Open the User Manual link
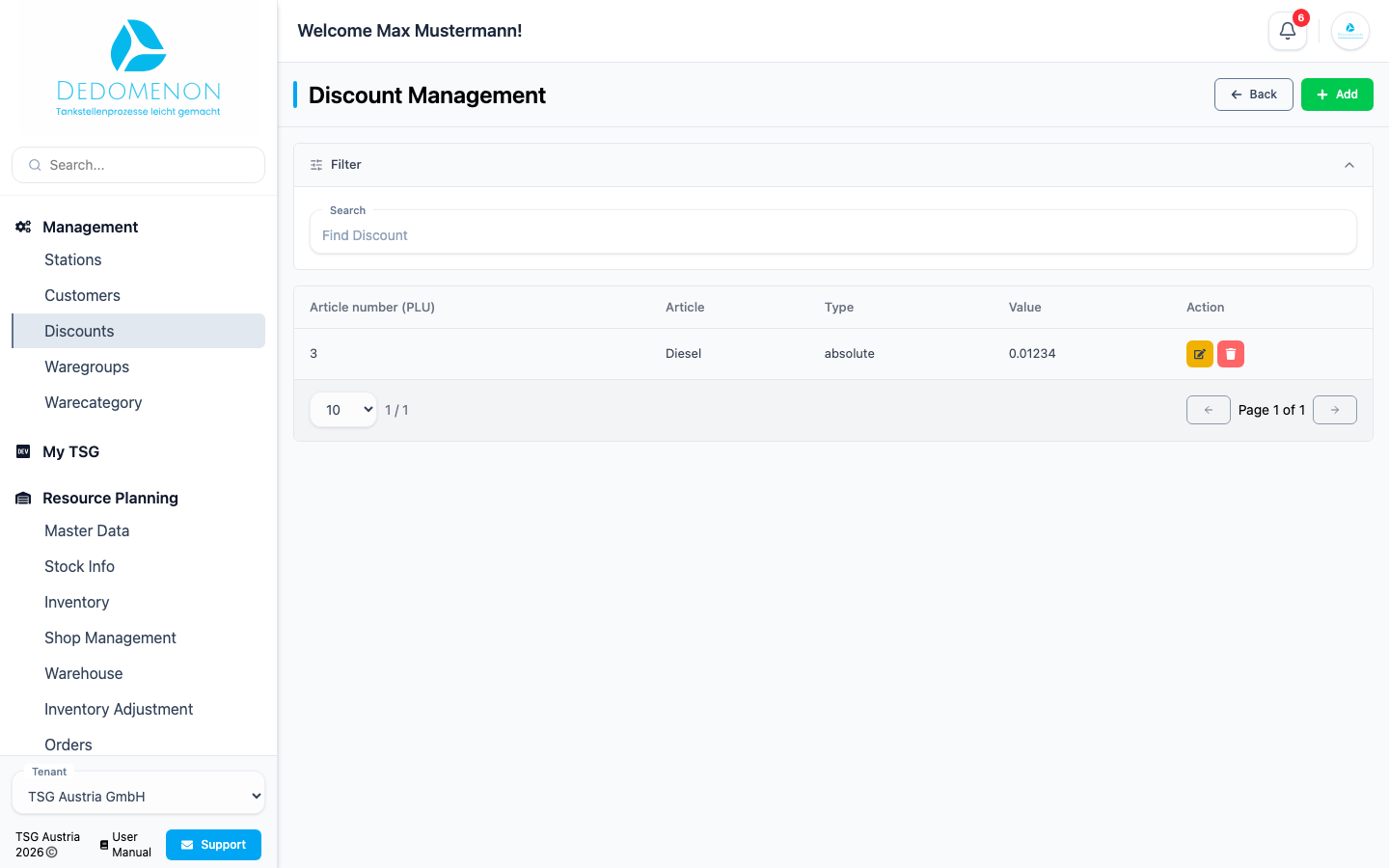 click(126, 845)
